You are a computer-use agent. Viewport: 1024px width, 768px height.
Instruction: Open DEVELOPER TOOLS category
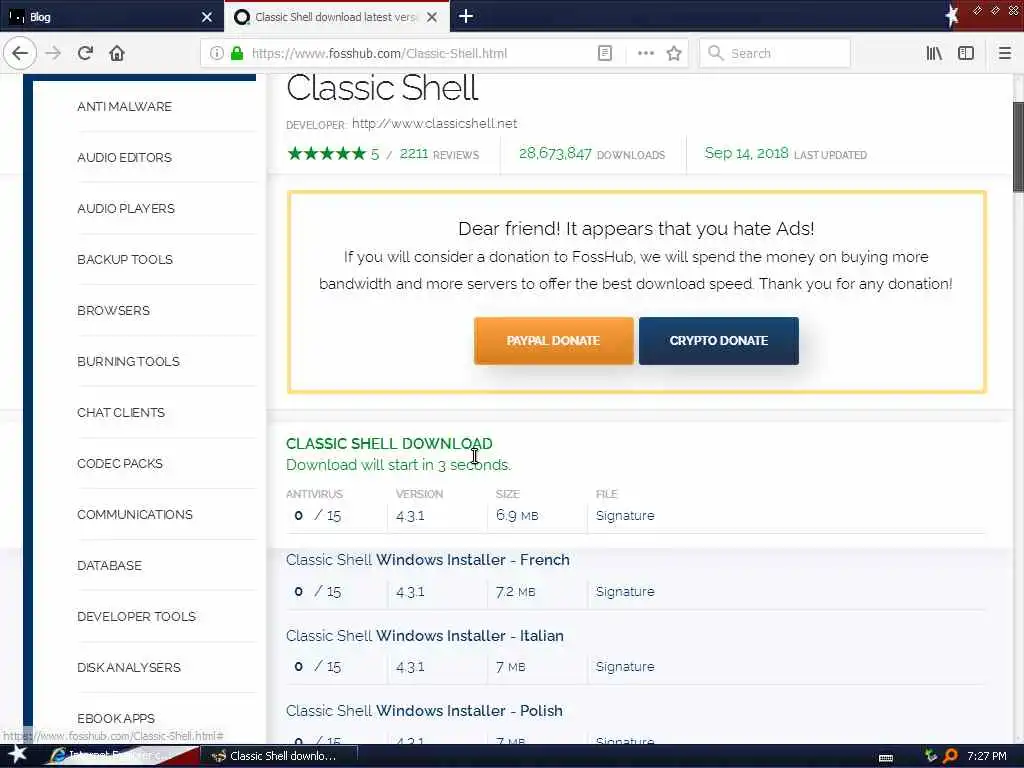(x=136, y=616)
